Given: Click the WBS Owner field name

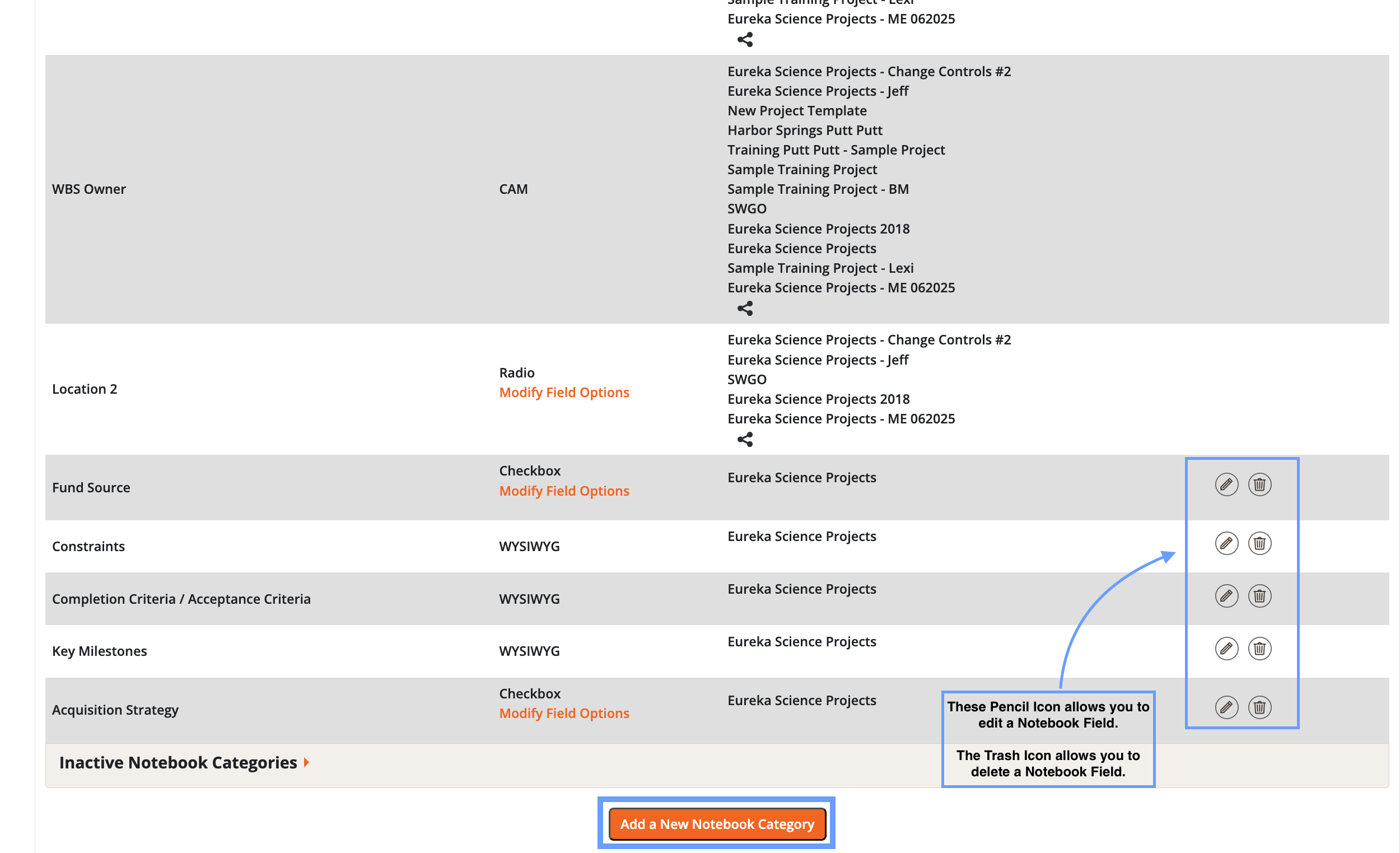Looking at the screenshot, I should pyautogui.click(x=88, y=189).
